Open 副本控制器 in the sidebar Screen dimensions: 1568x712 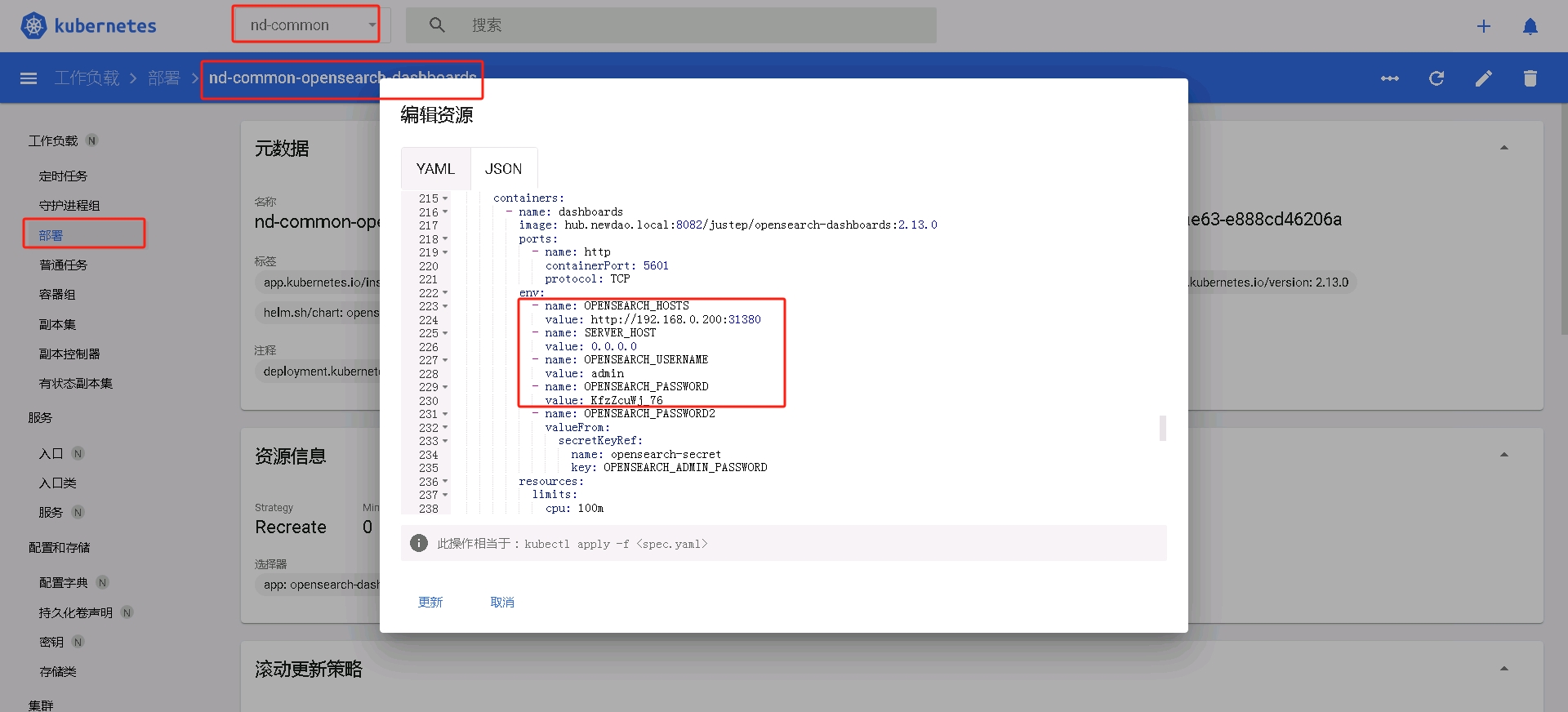(69, 354)
